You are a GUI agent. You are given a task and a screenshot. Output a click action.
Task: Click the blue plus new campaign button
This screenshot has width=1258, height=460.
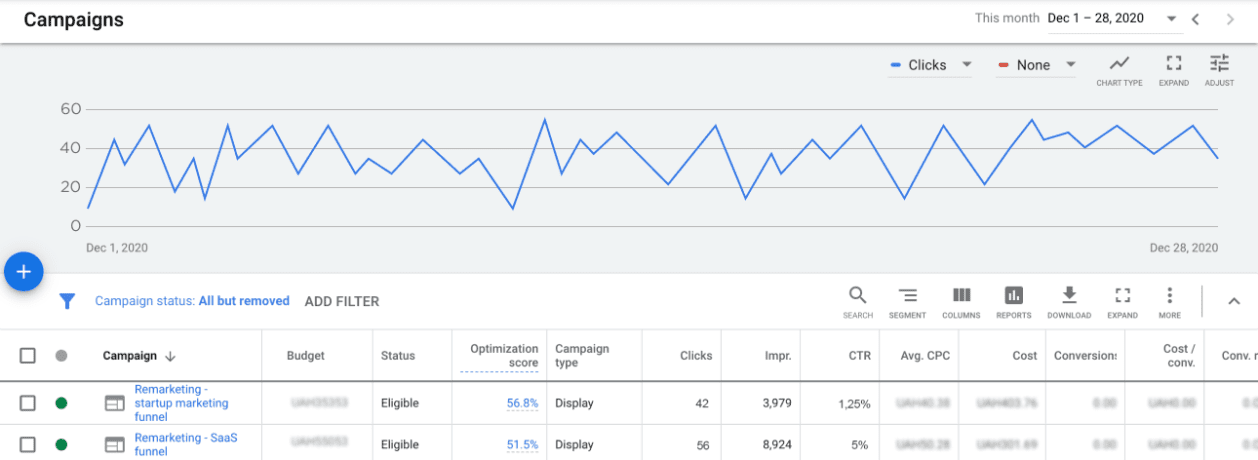[x=24, y=271]
